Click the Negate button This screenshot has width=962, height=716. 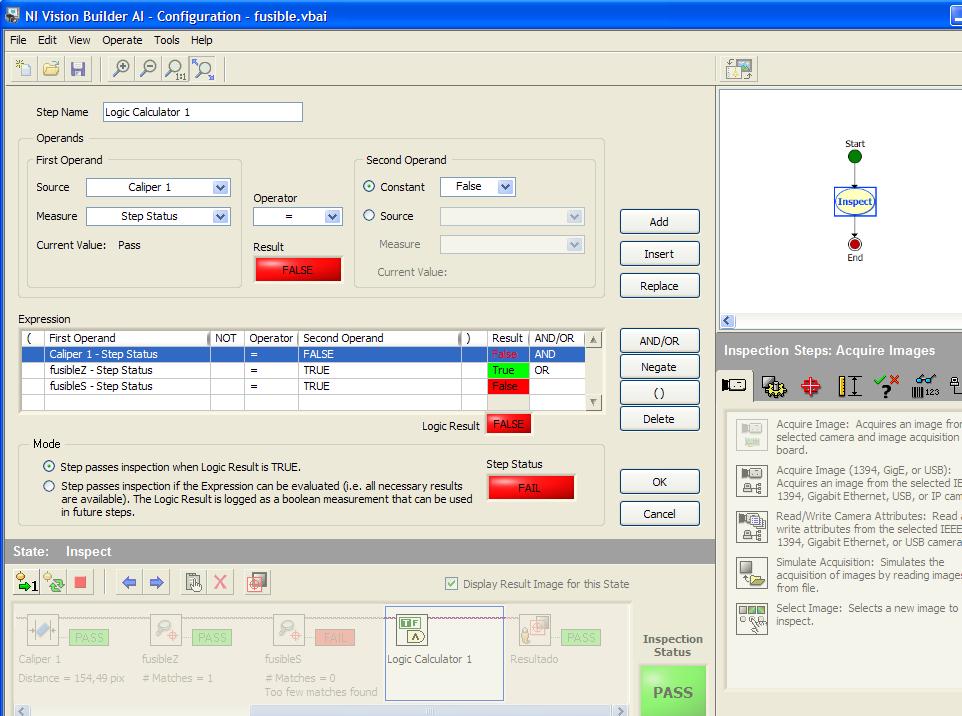coord(660,367)
